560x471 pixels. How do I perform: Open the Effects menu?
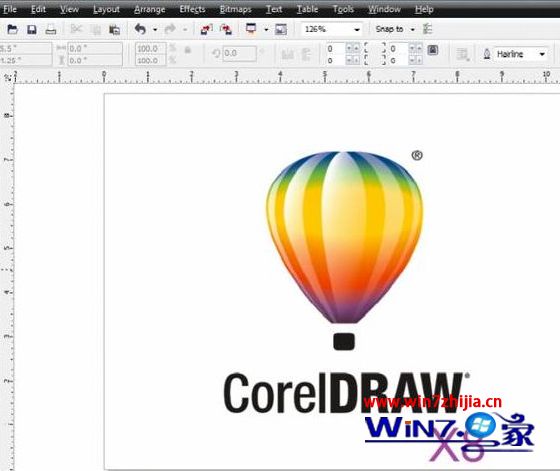pyautogui.click(x=192, y=9)
